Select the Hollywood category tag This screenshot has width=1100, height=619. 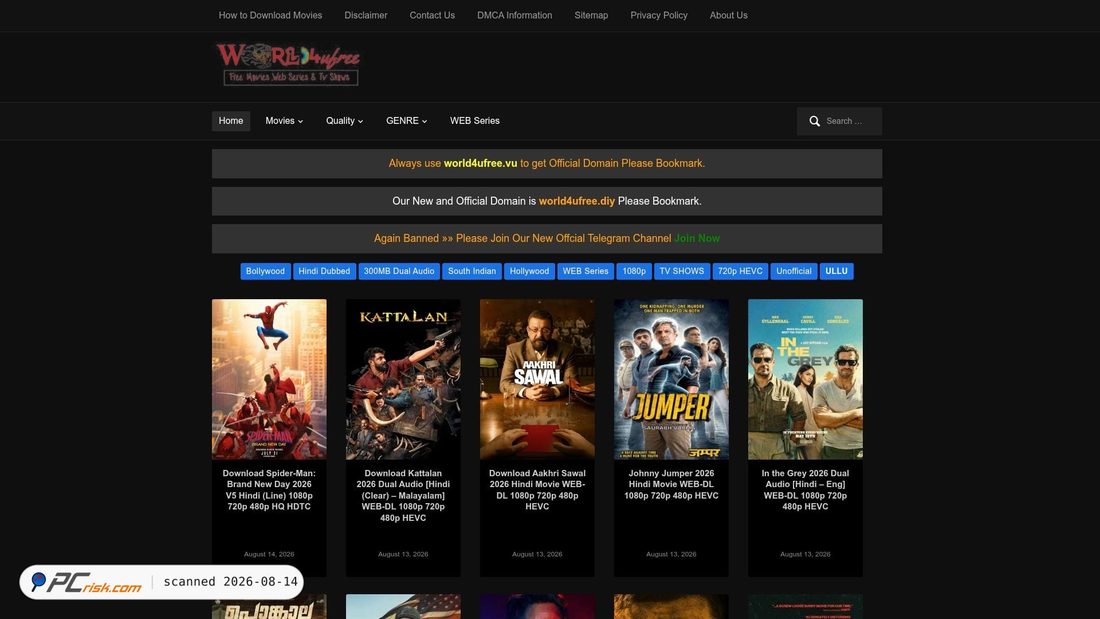point(530,272)
